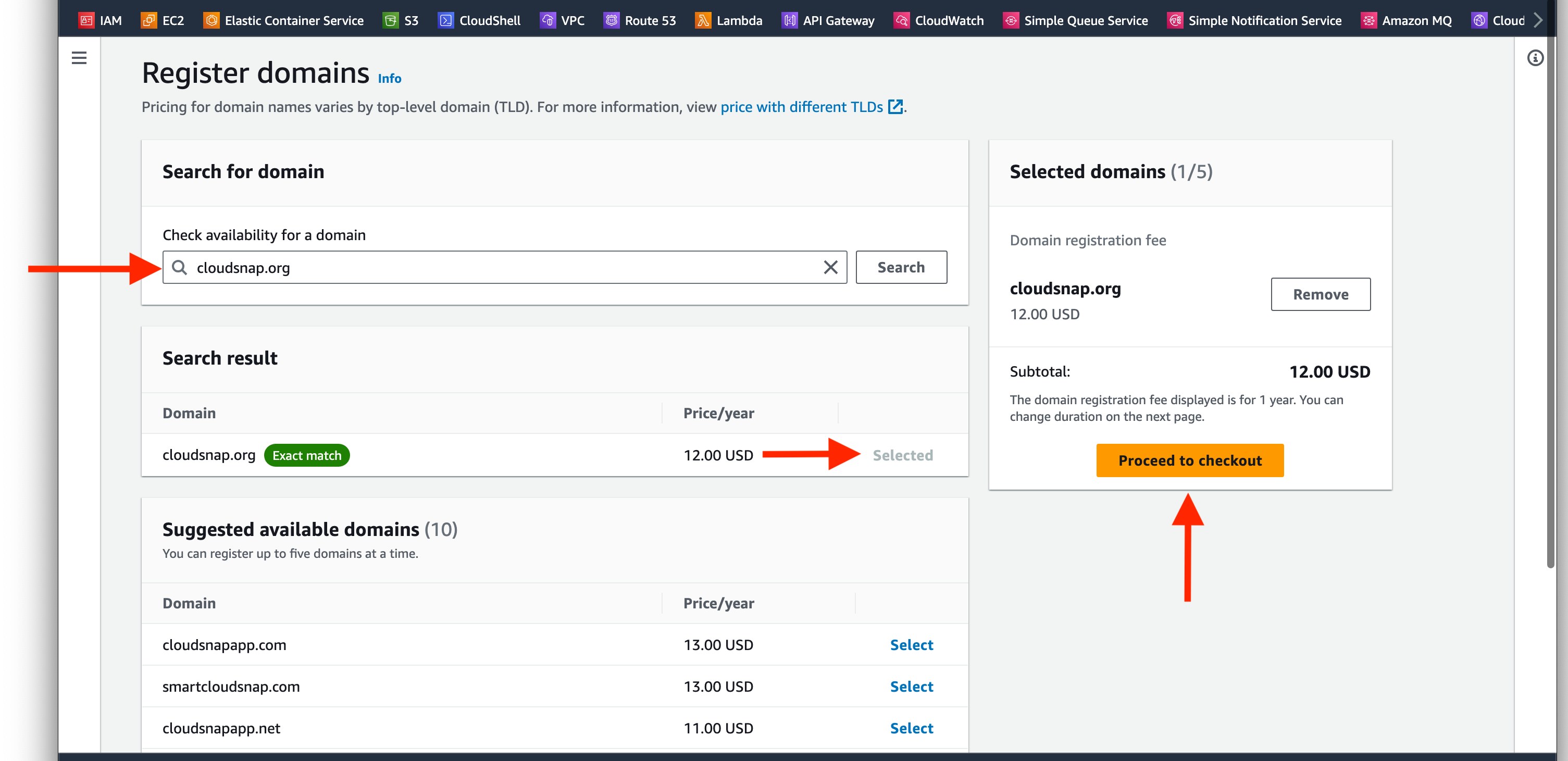Click the Subtotal 12.00 USD amount
The height and width of the screenshot is (761, 1568).
(x=1329, y=371)
